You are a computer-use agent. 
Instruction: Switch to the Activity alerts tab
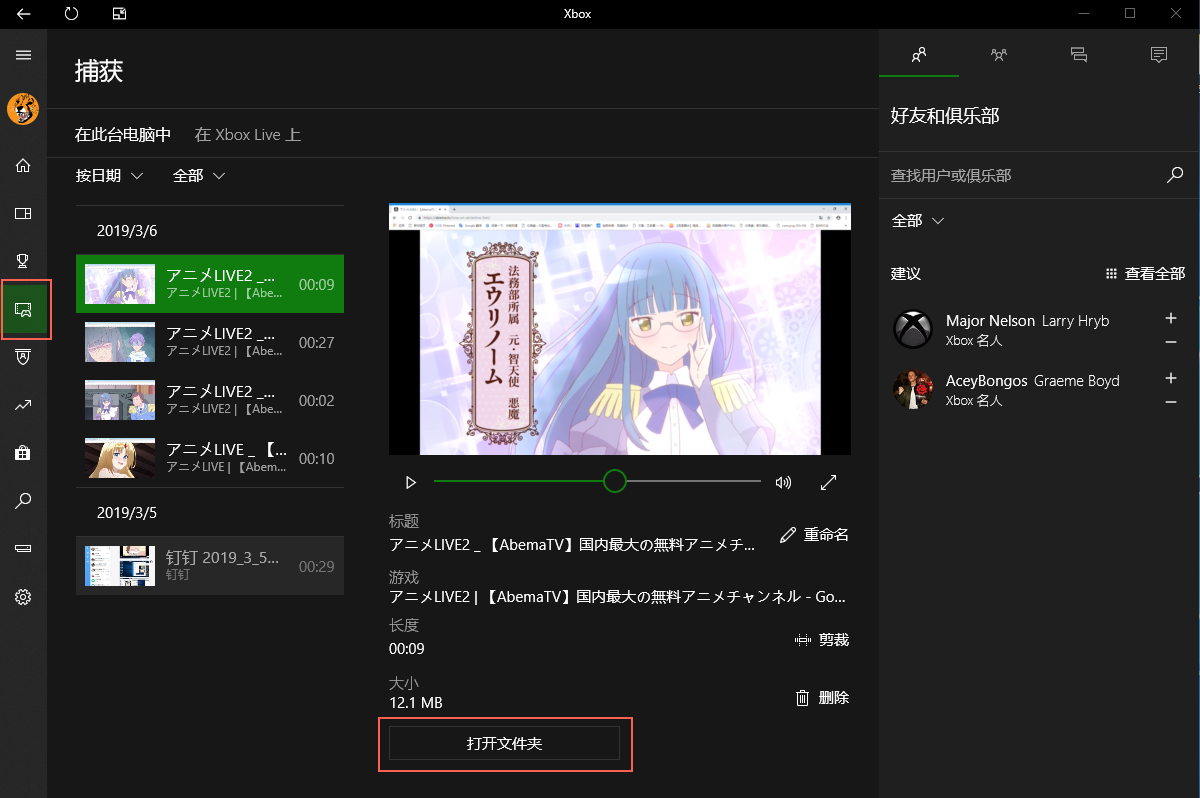1159,55
